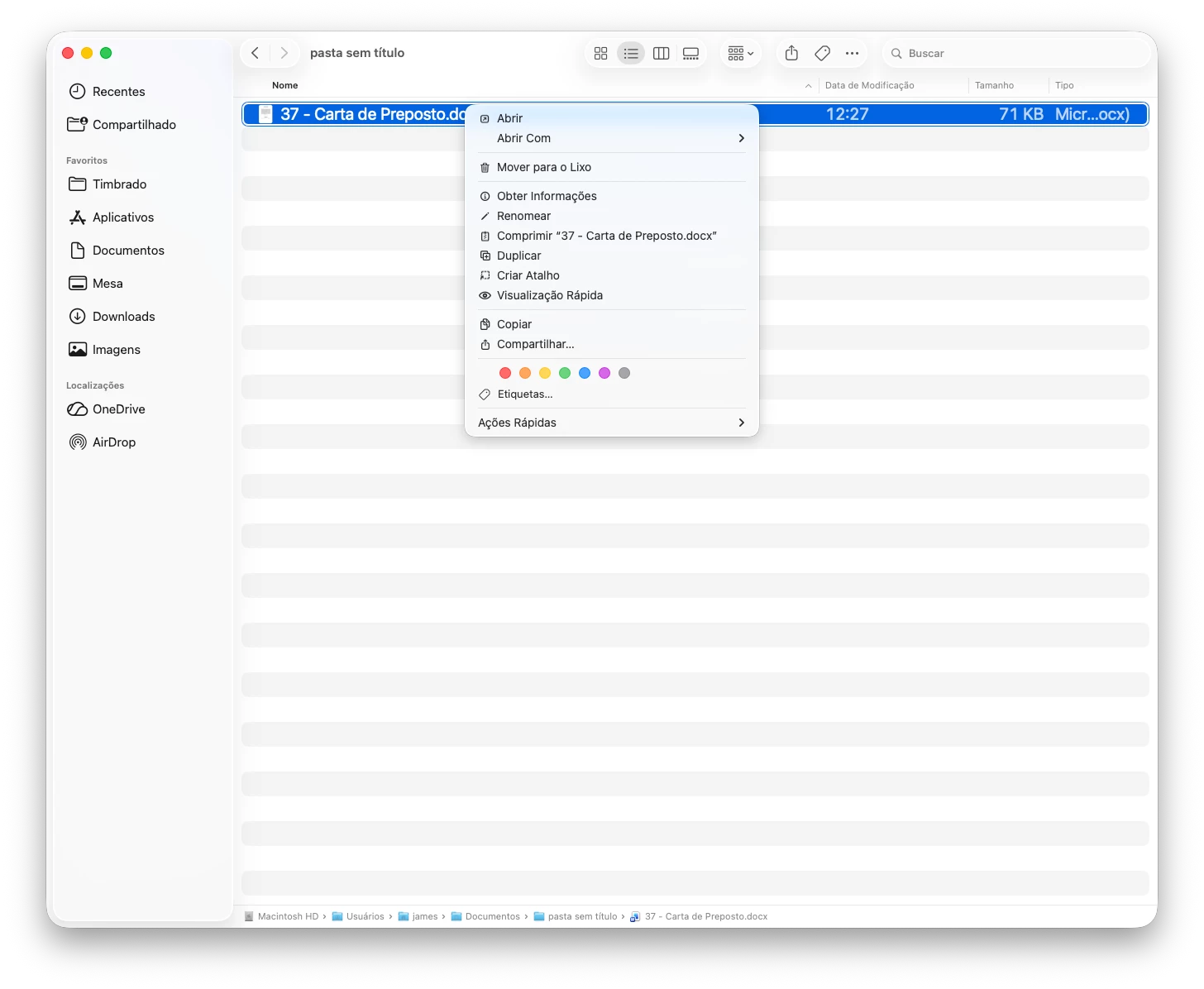Switch to column view

(661, 53)
